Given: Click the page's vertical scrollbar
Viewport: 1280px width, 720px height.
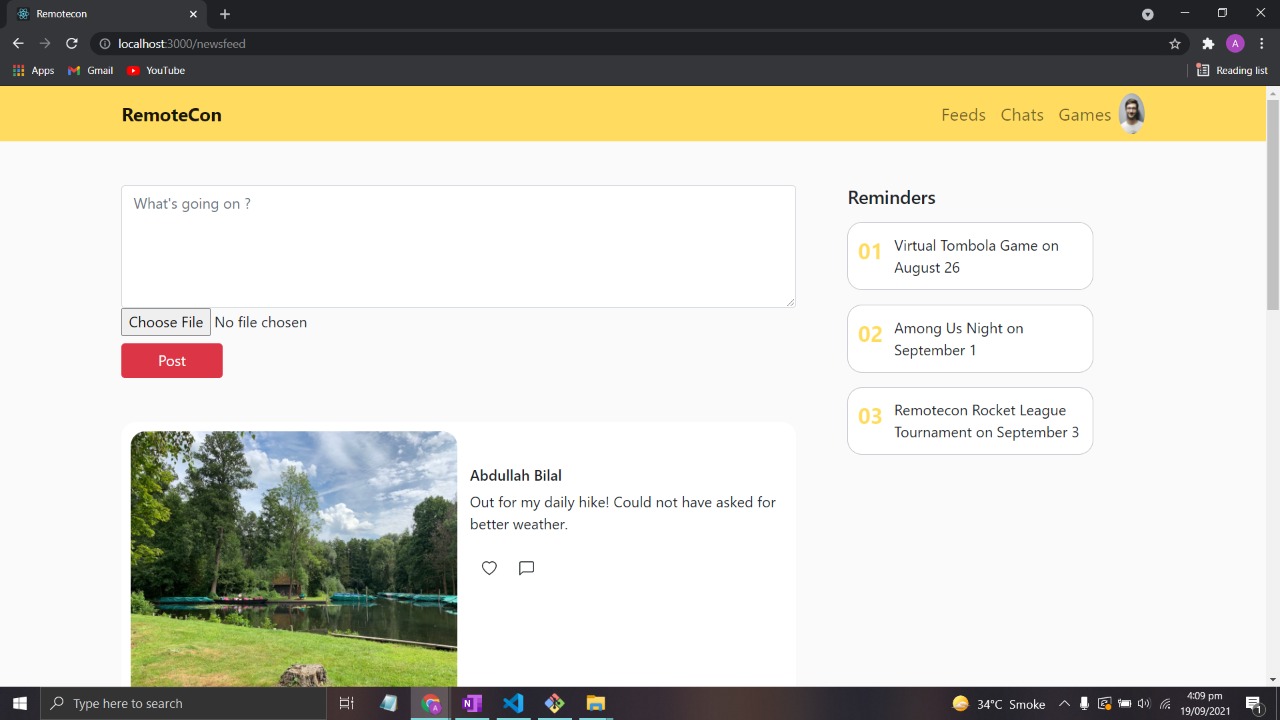Looking at the screenshot, I should (x=1273, y=205).
